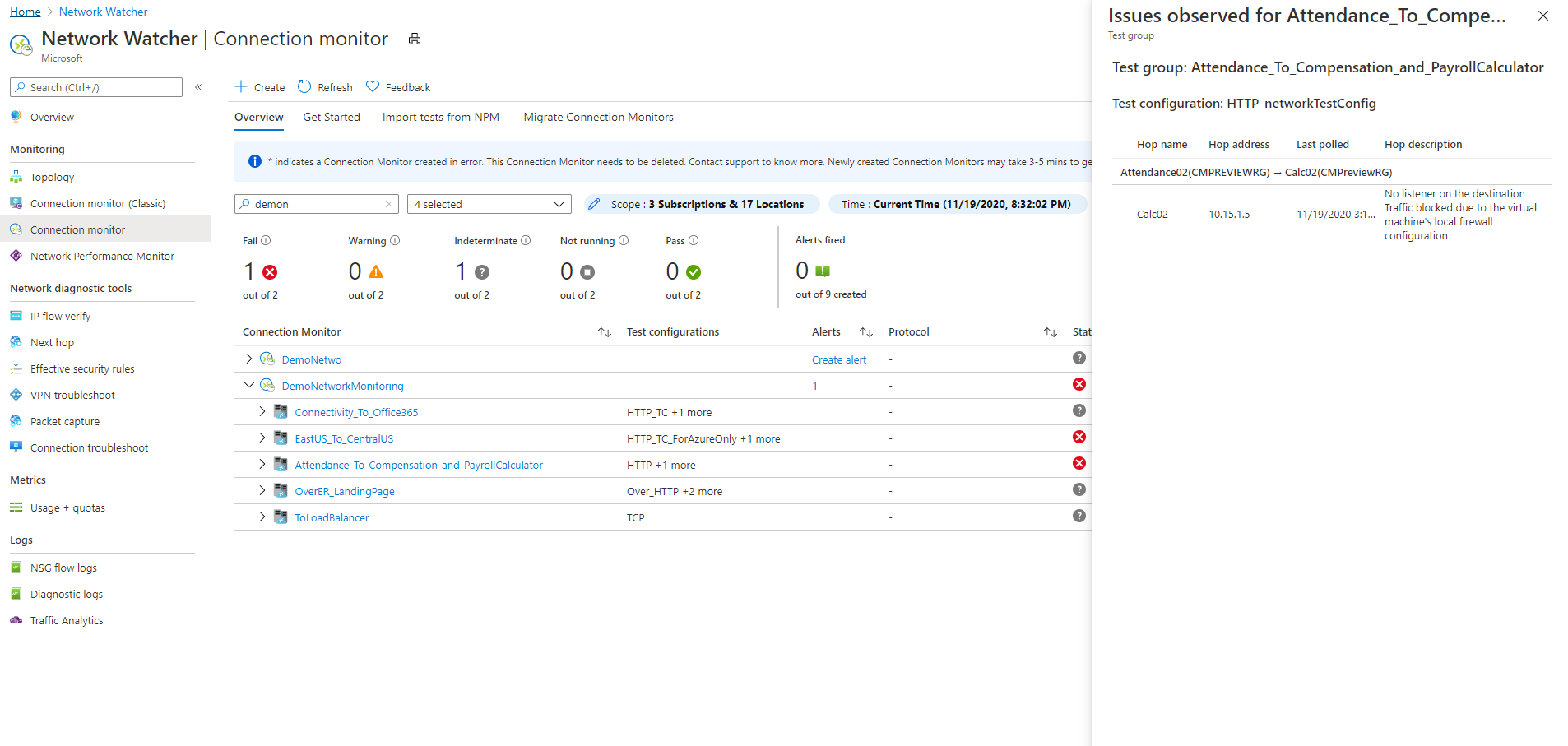Switch to the Get Started tab
The height and width of the screenshot is (746, 1568).
coord(332,118)
